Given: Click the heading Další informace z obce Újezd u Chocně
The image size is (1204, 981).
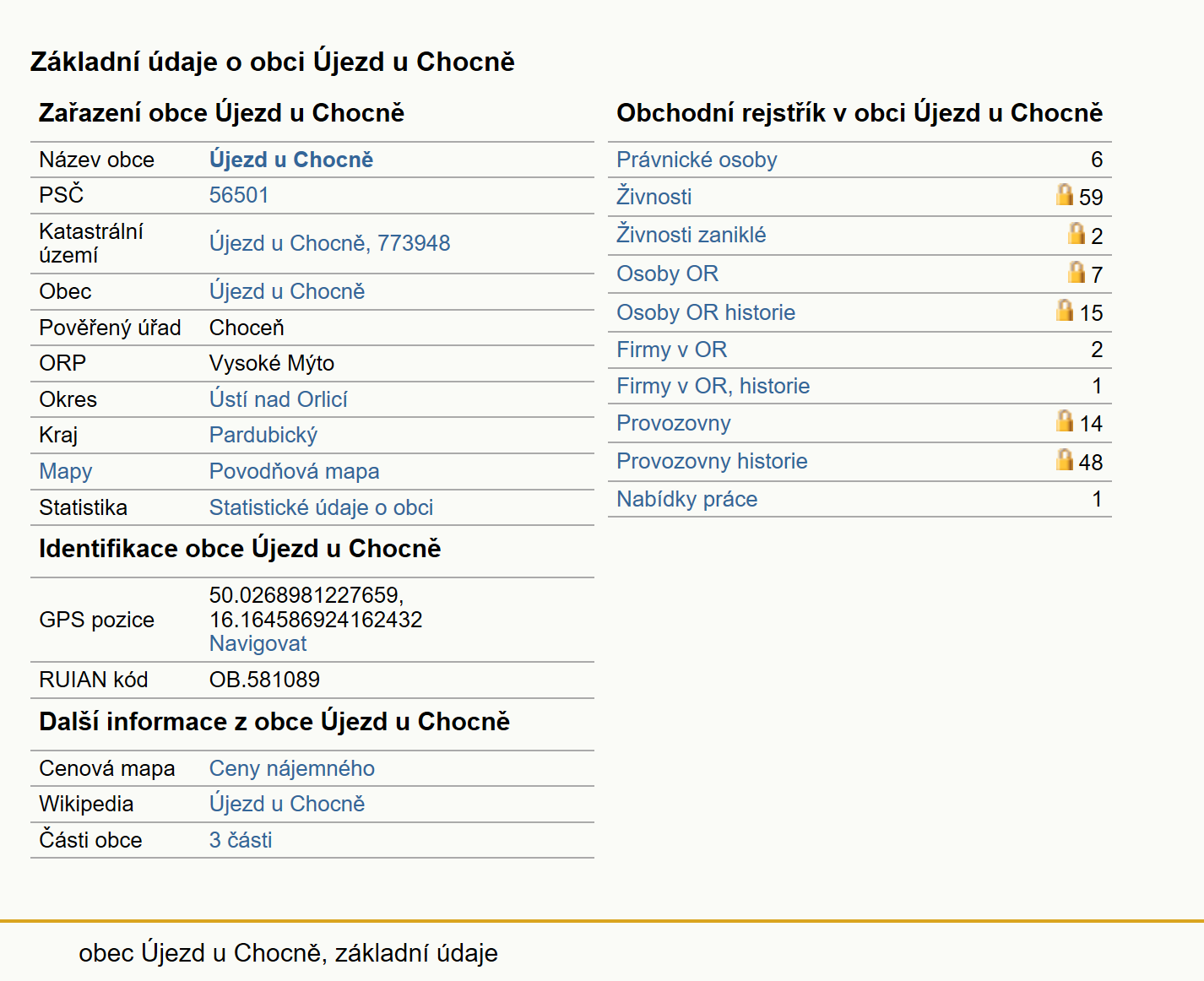Looking at the screenshot, I should 274,722.
